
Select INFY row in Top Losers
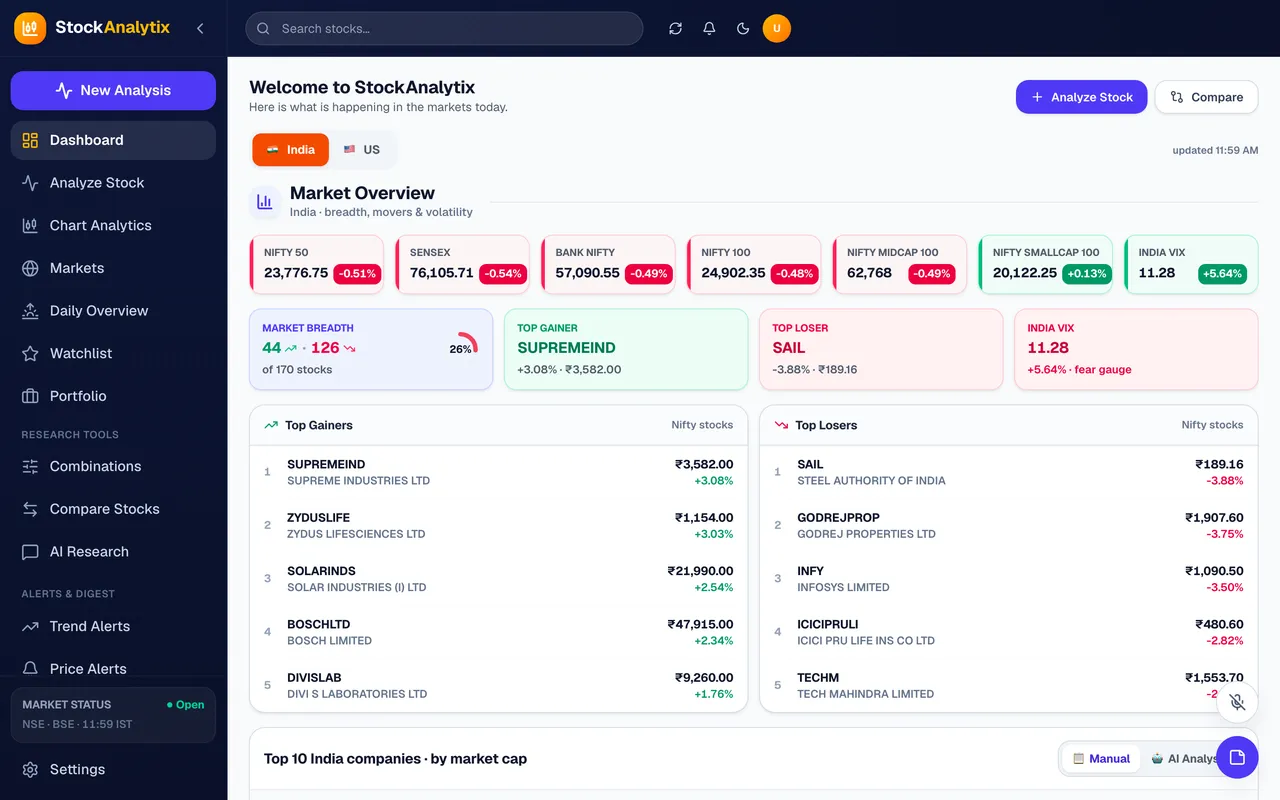[x=1008, y=579]
